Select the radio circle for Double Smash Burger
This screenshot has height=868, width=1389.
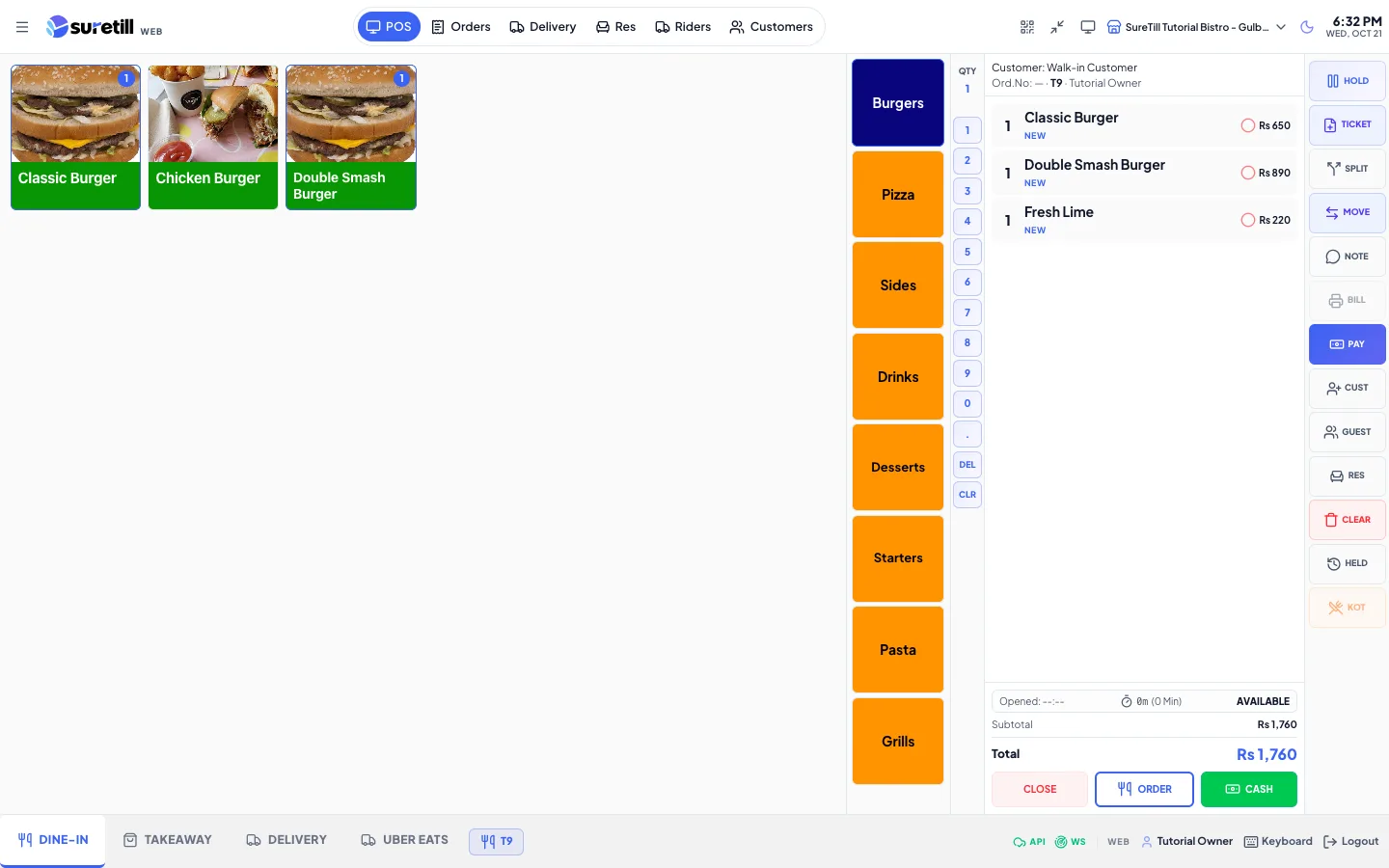click(x=1248, y=173)
